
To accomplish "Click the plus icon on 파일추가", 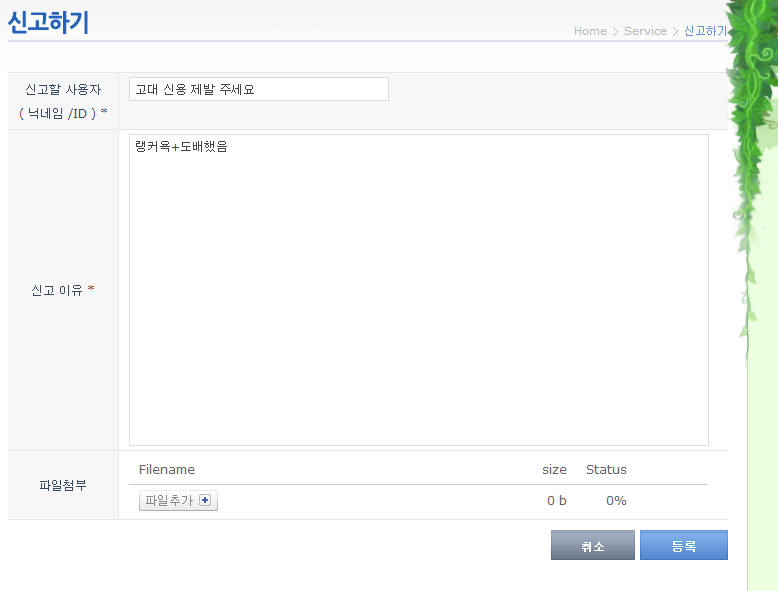I will pos(205,500).
